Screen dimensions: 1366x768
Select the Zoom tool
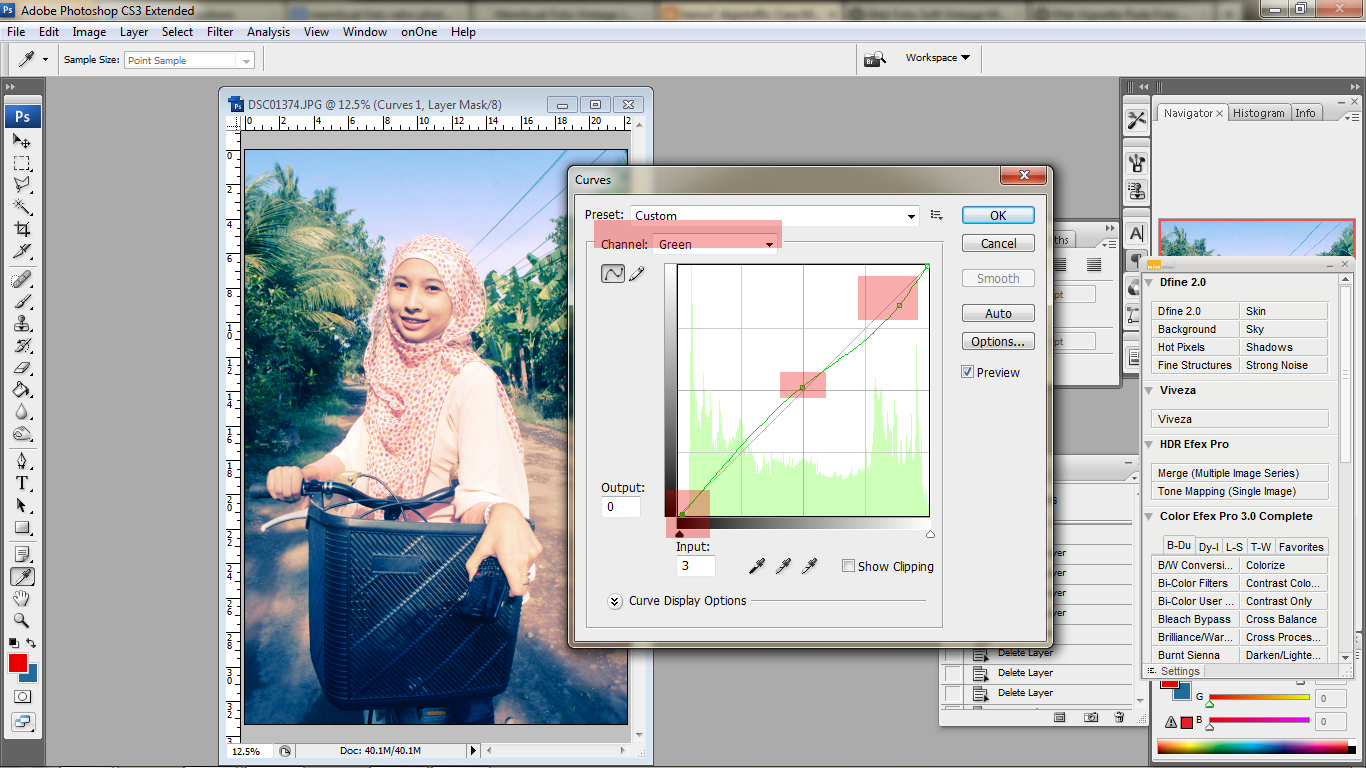pyautogui.click(x=22, y=620)
